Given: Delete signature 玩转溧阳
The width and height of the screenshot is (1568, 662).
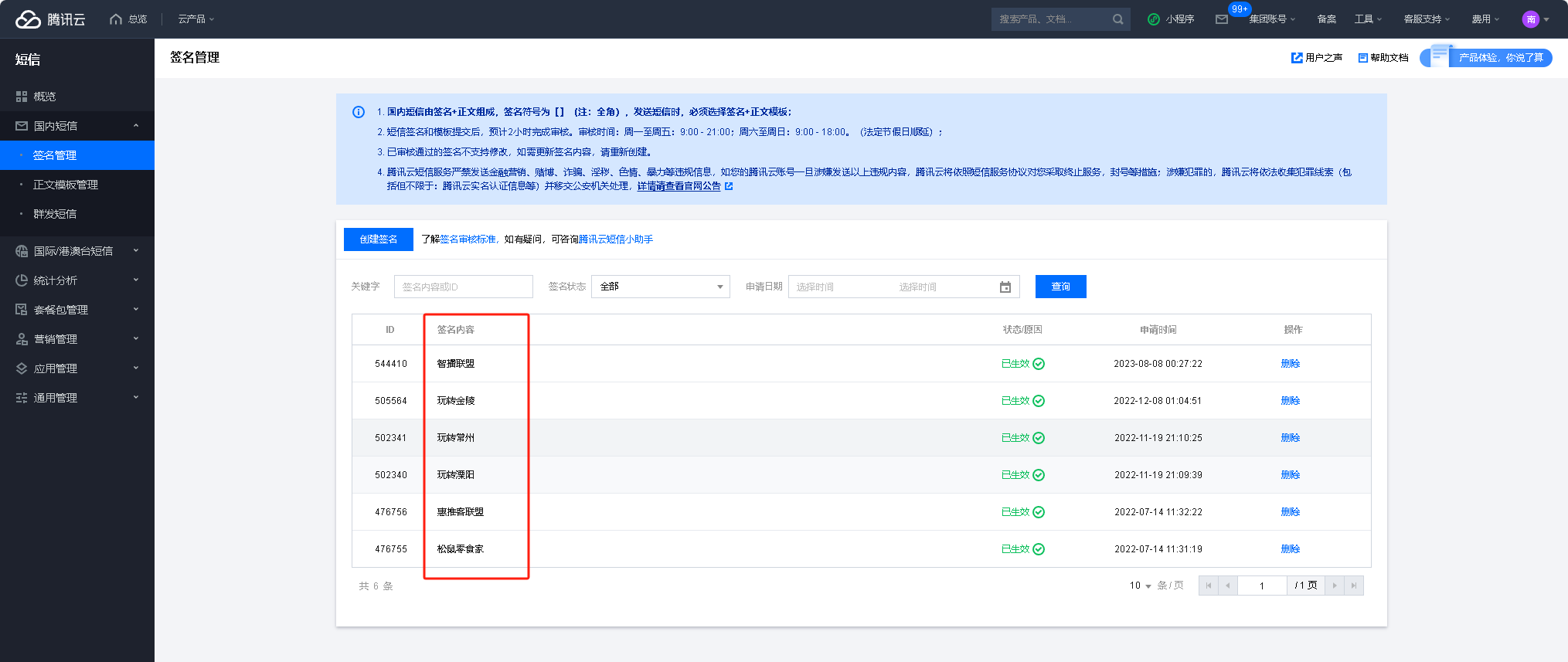Looking at the screenshot, I should (x=1291, y=475).
